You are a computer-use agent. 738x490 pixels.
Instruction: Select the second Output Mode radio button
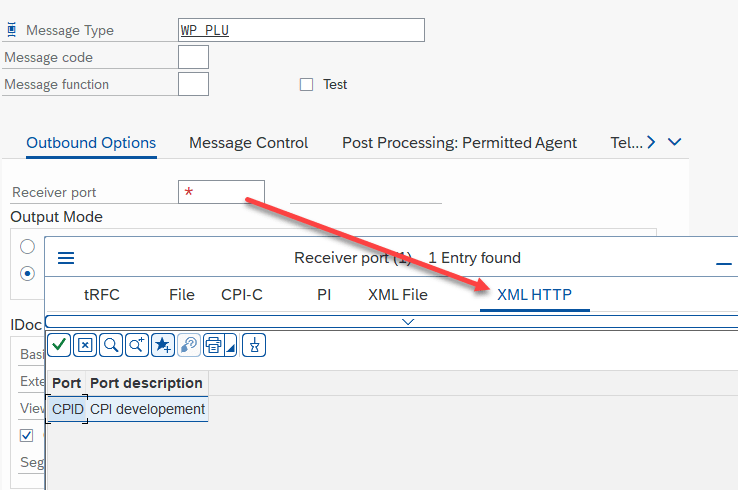pyautogui.click(x=28, y=273)
